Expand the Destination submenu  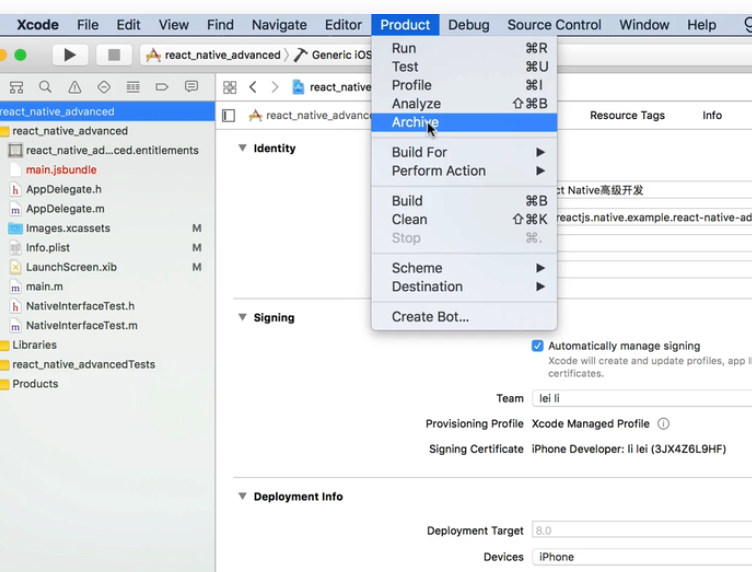(x=464, y=287)
